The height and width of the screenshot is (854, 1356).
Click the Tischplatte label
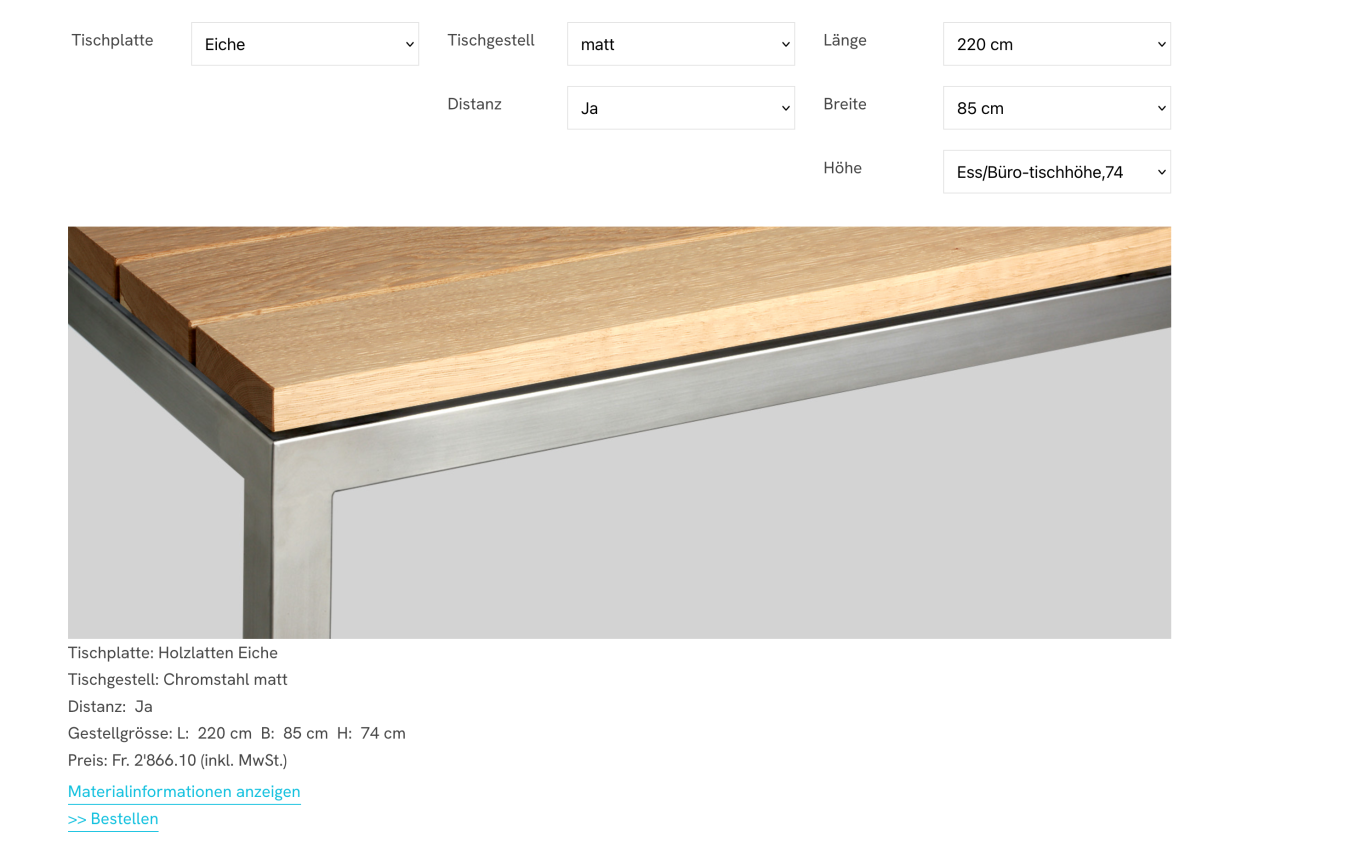(112, 40)
